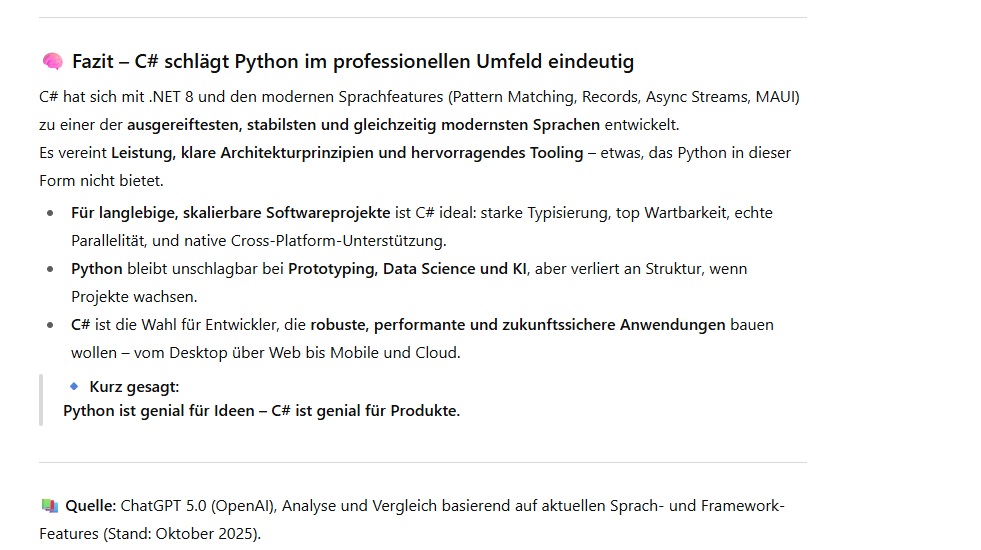Image resolution: width=981 pixels, height=550 pixels.
Task: Click horizontal divider above the Quelle line
Action: pos(422,462)
